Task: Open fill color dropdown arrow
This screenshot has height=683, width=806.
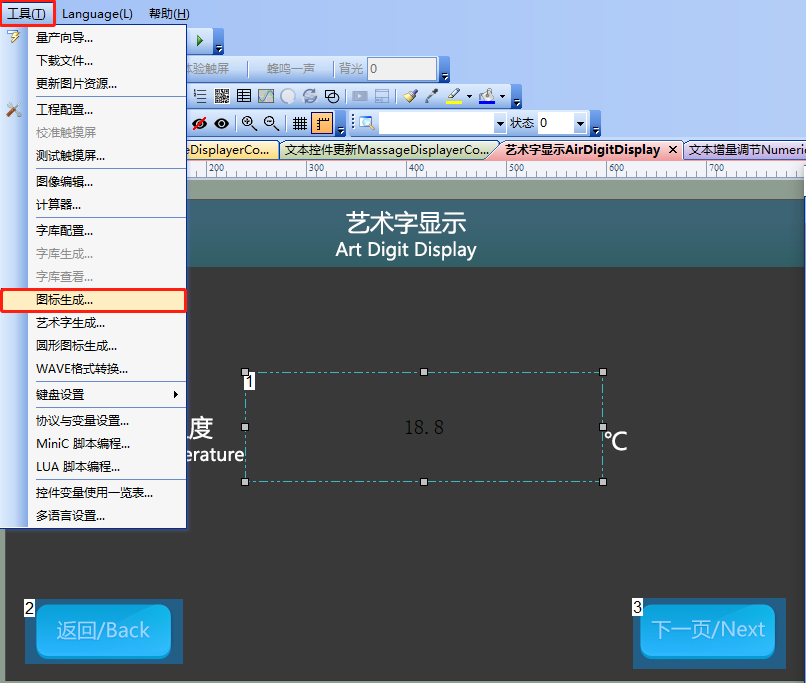Action: click(502, 96)
